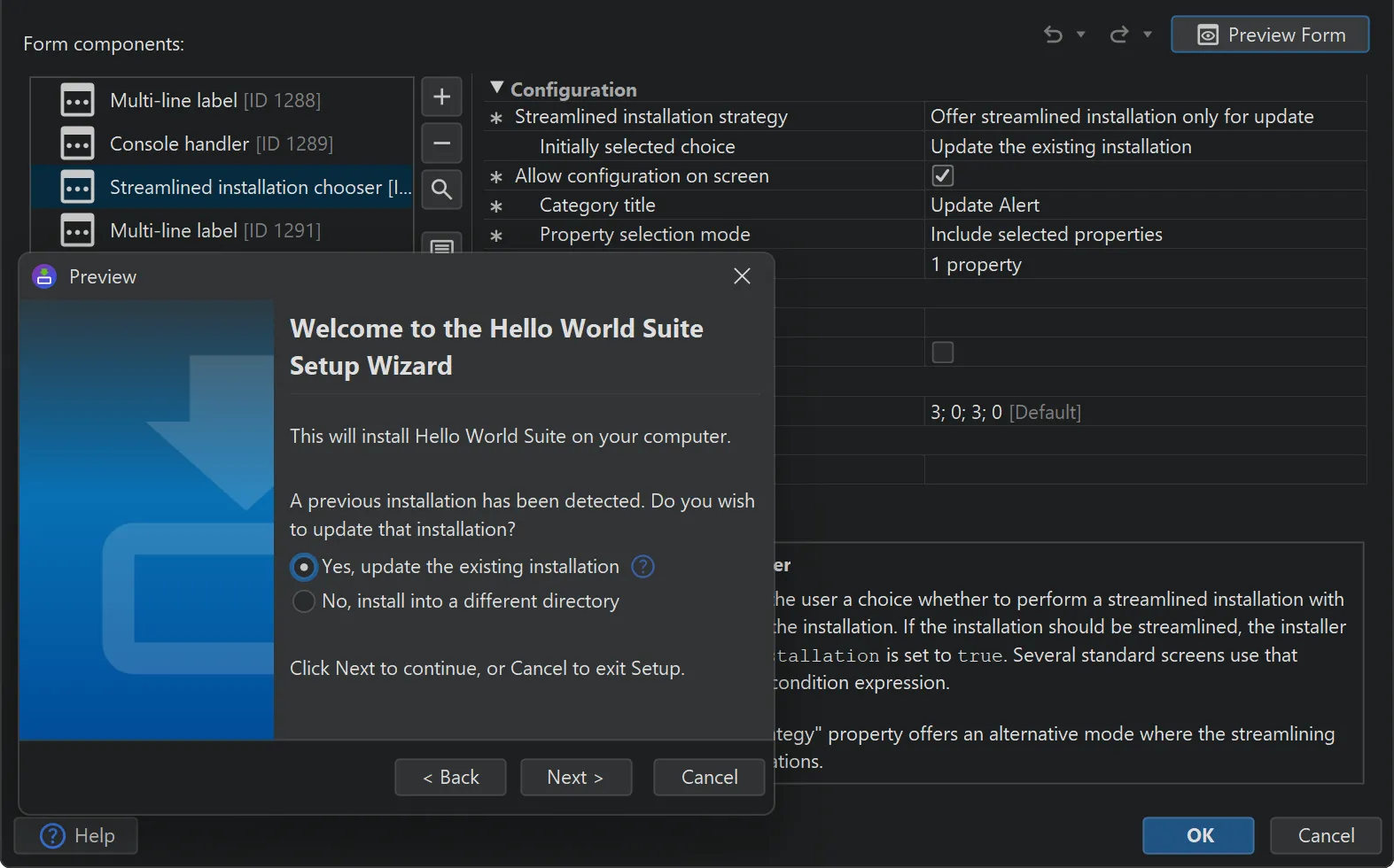Click the search magnifier icon
This screenshot has width=1394, height=868.
tap(441, 190)
